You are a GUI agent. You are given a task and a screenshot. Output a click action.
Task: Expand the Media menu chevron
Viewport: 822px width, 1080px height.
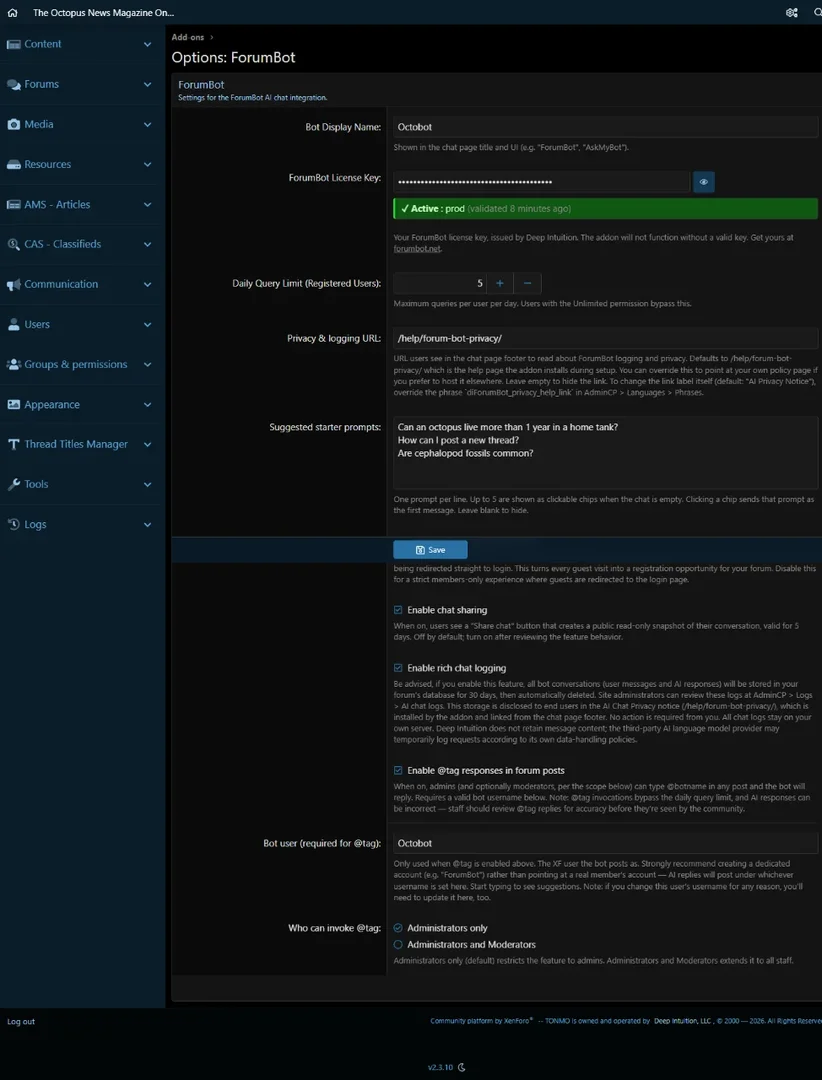147,124
